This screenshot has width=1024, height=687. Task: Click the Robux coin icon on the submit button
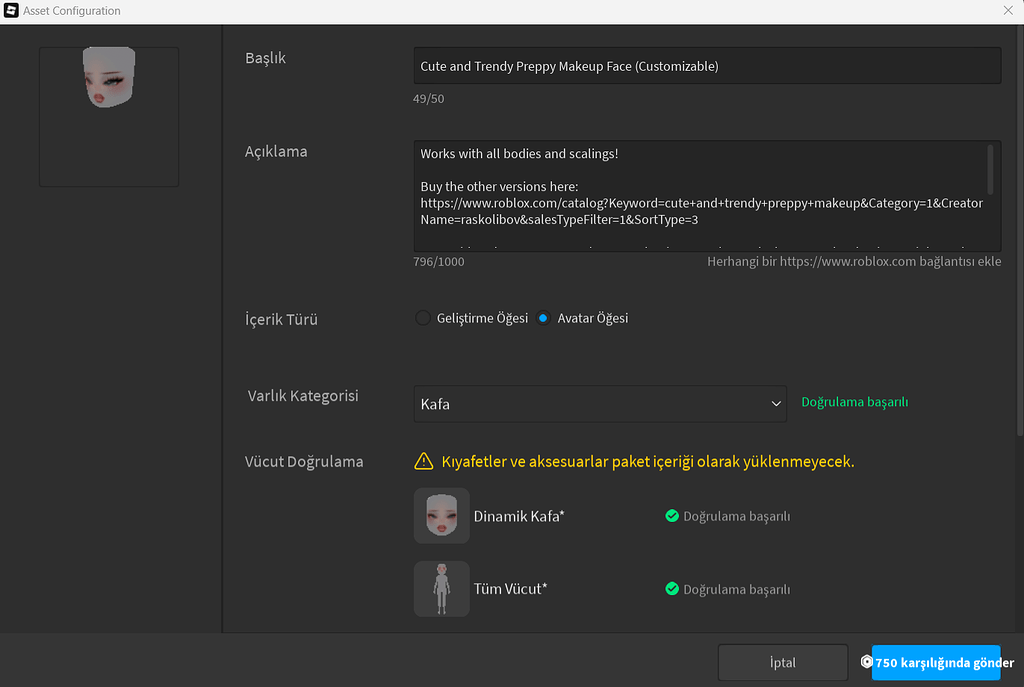tap(867, 662)
